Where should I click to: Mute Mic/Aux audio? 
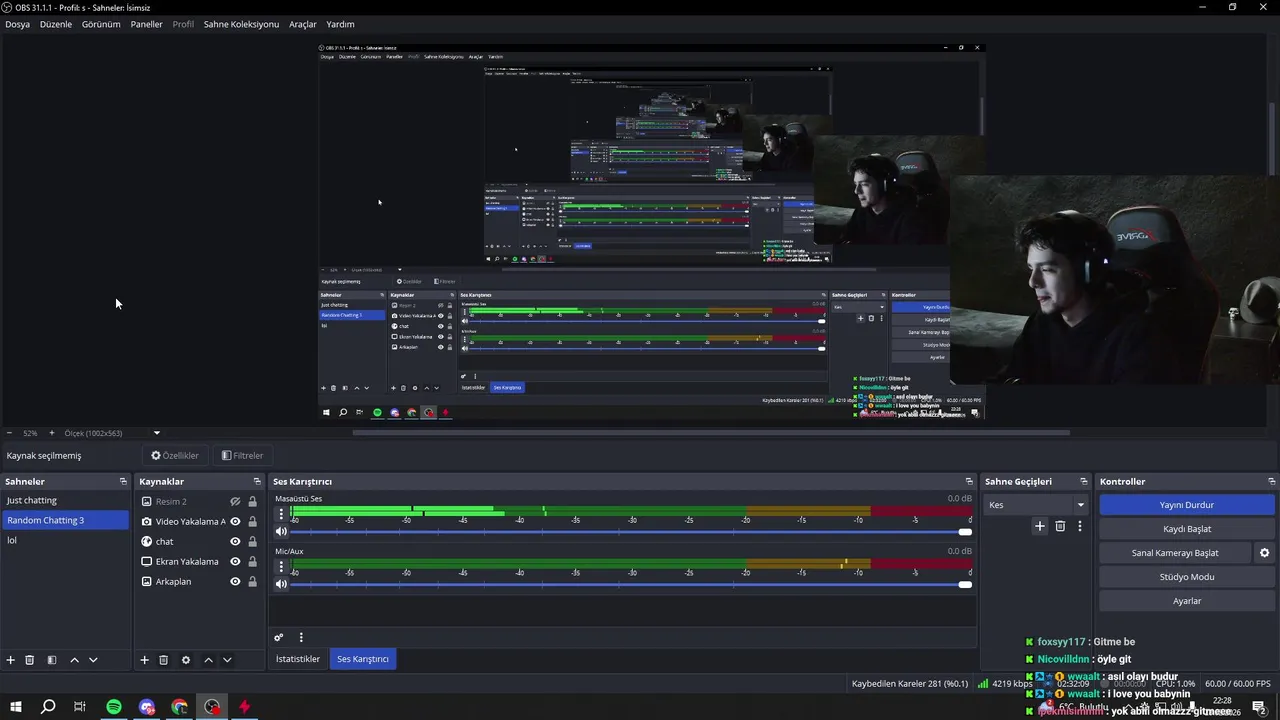coord(281,584)
